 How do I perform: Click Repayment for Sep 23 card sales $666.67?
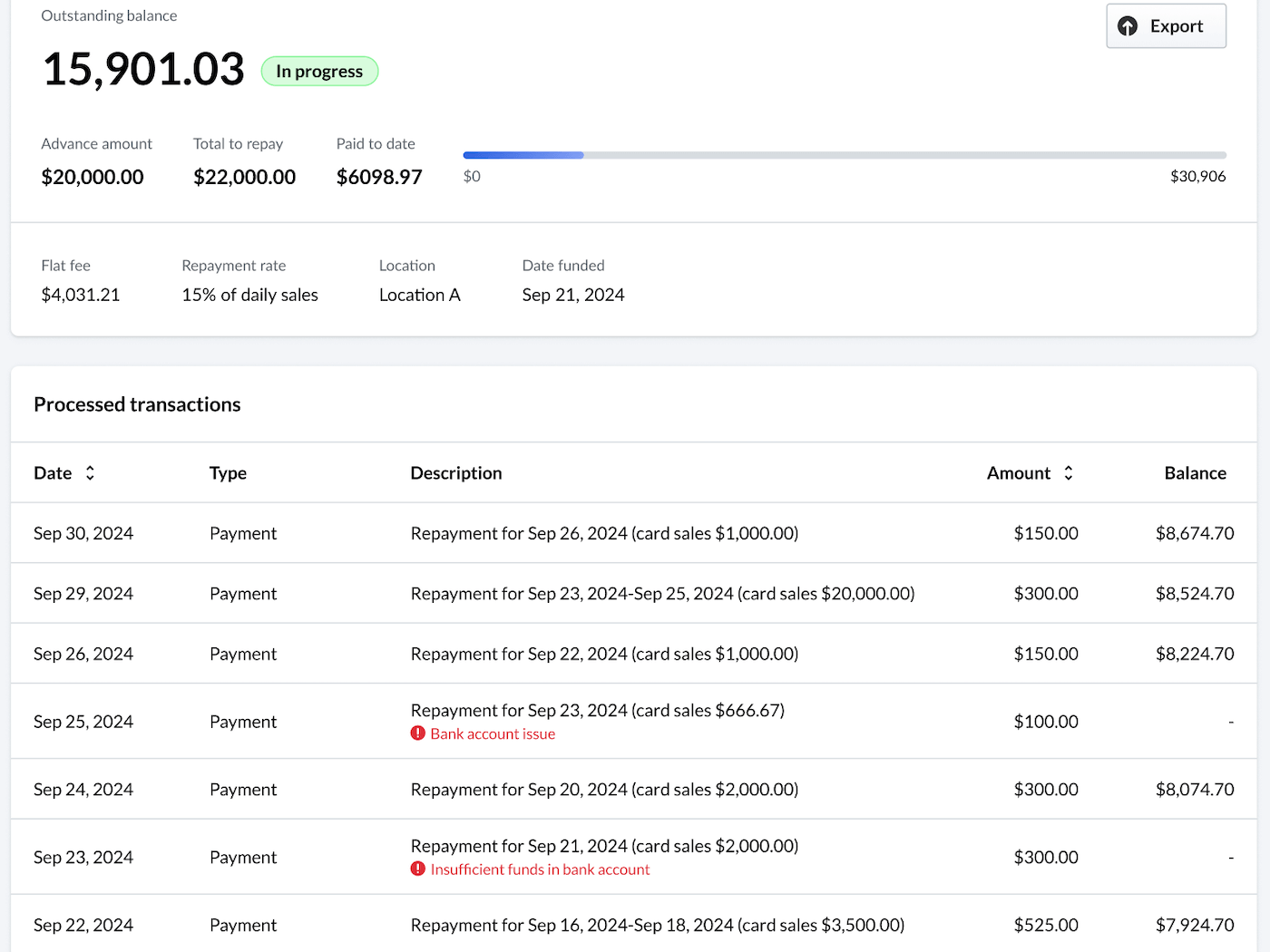click(x=598, y=710)
